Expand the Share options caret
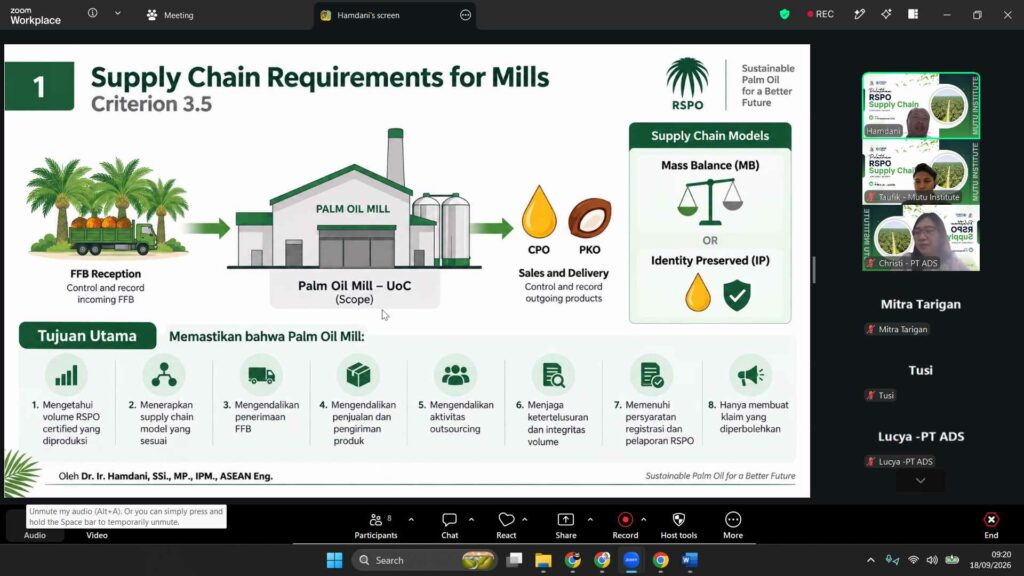This screenshot has width=1024, height=576. [x=590, y=520]
